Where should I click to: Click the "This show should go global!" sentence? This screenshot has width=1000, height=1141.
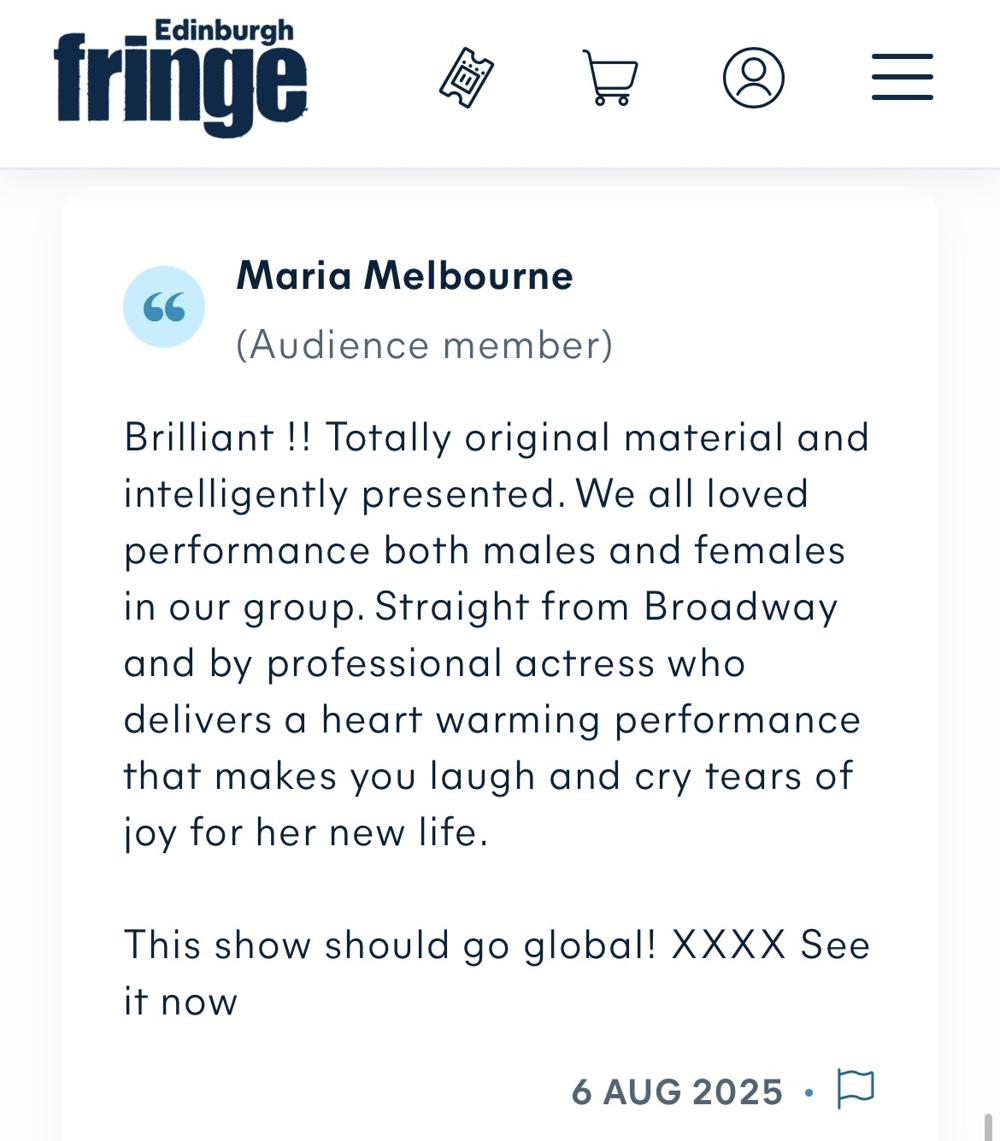coord(390,945)
